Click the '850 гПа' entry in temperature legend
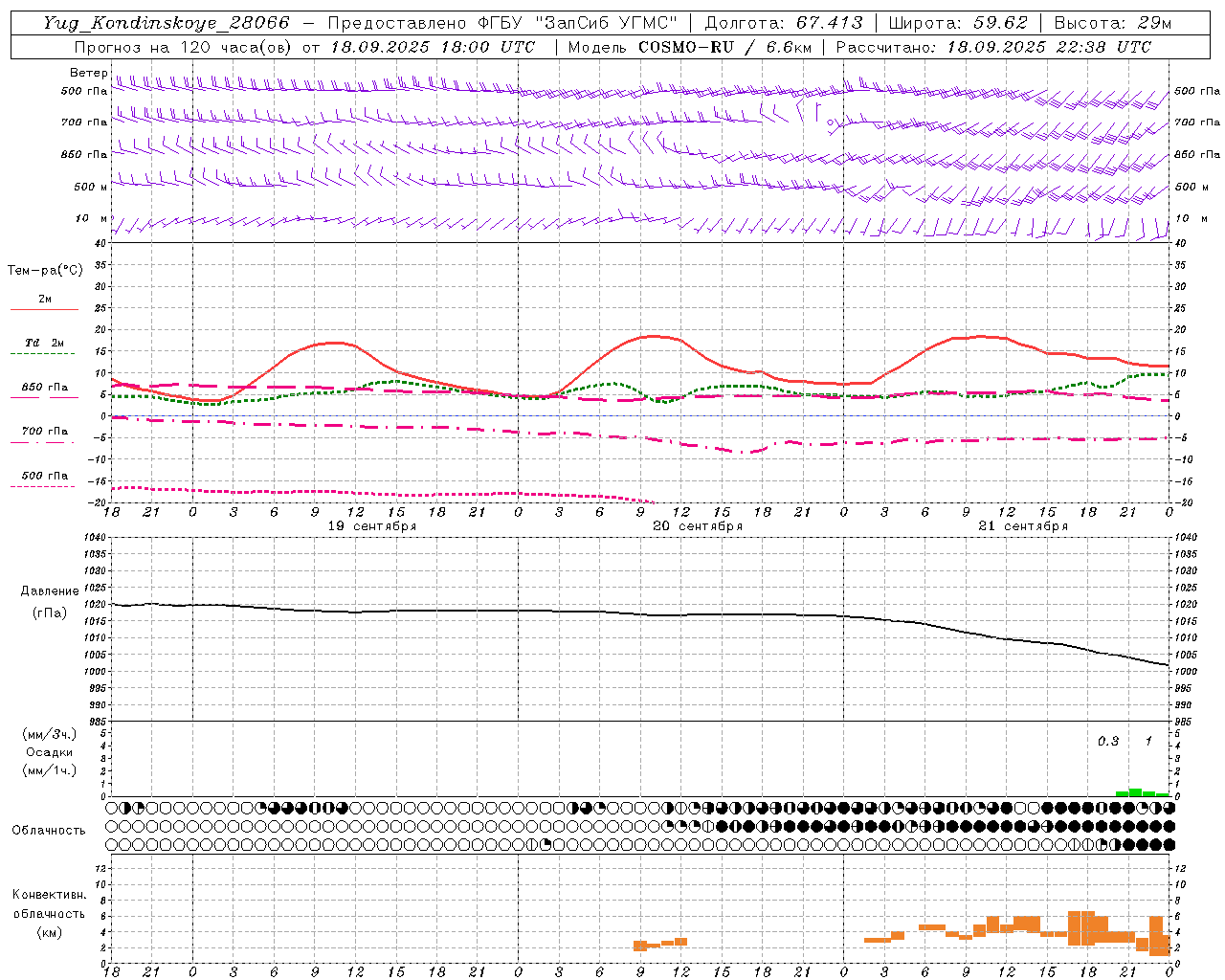This screenshot has height=980, width=1225. click(x=45, y=388)
